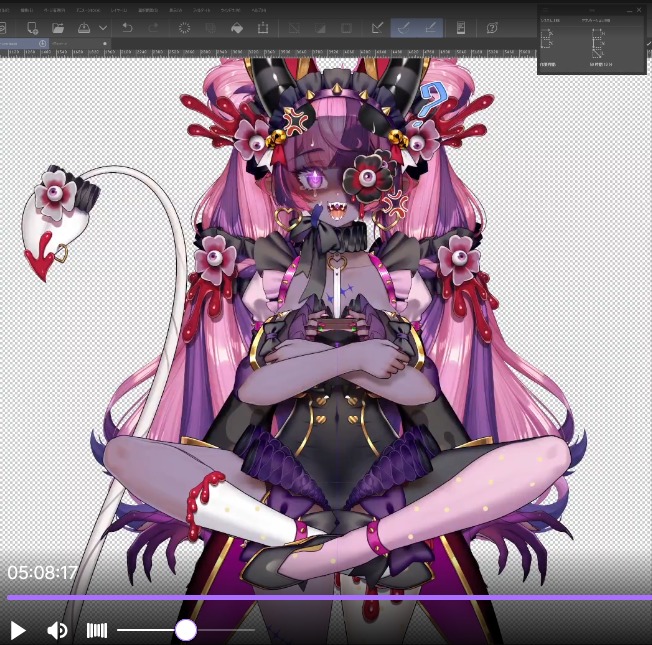Click the horizontal ruler above the canvas
652x645 pixels.
(x=268, y=53)
